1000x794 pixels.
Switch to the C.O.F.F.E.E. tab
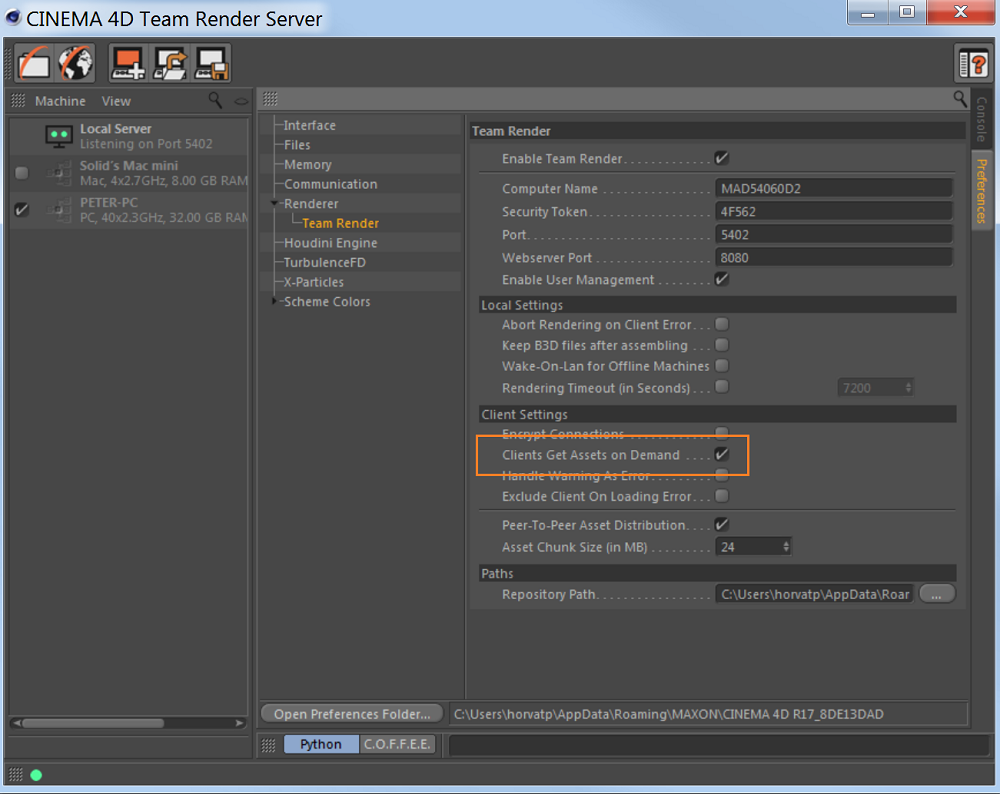pyautogui.click(x=397, y=744)
